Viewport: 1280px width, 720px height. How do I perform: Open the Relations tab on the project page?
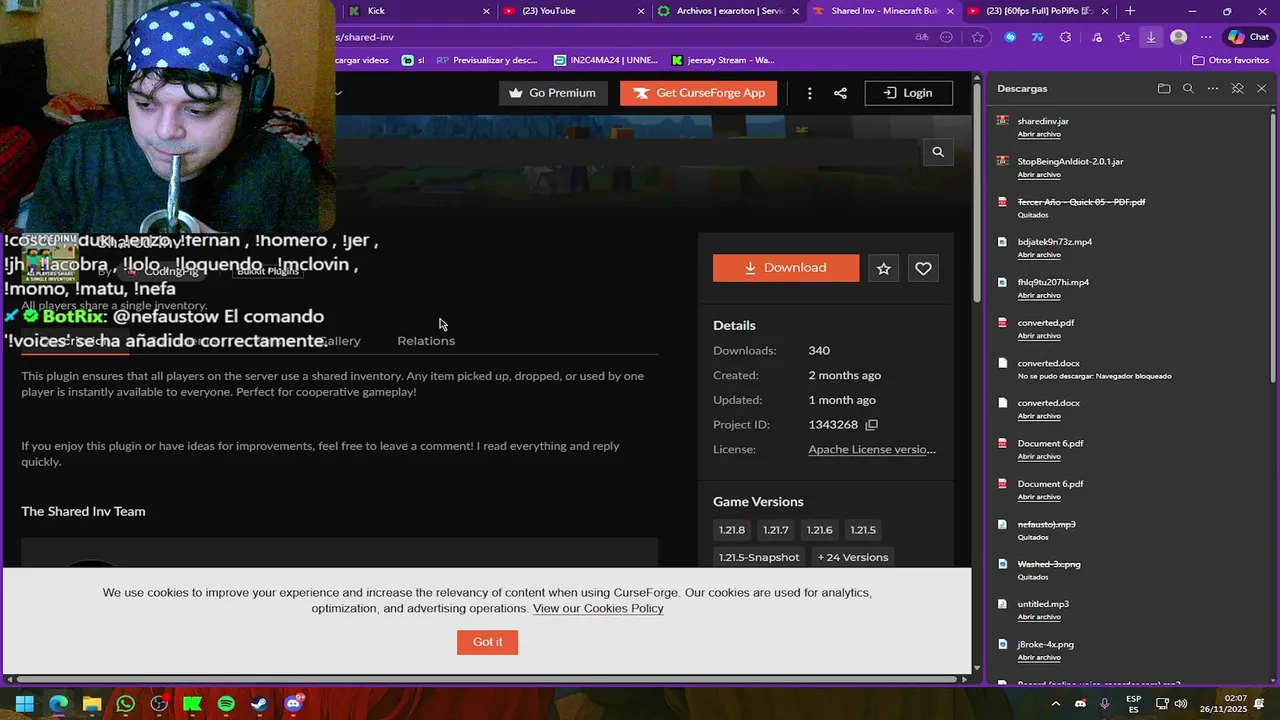426,341
